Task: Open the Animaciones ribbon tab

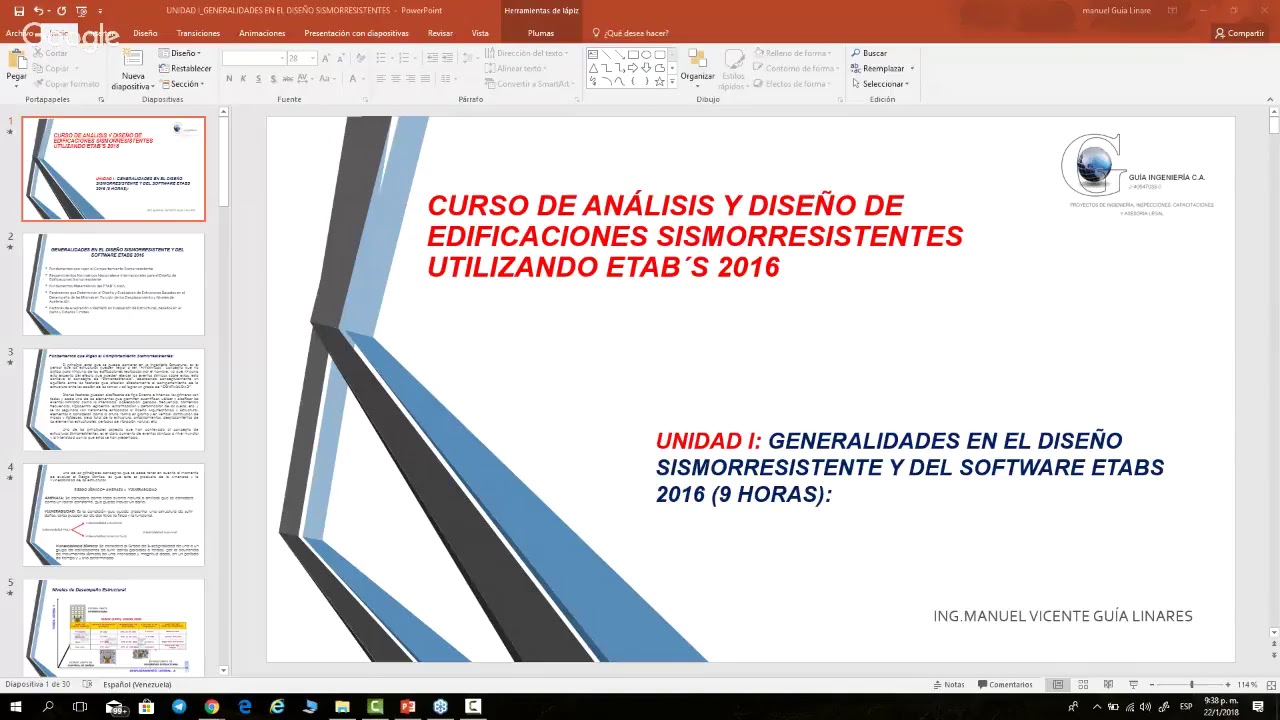Action: (262, 33)
